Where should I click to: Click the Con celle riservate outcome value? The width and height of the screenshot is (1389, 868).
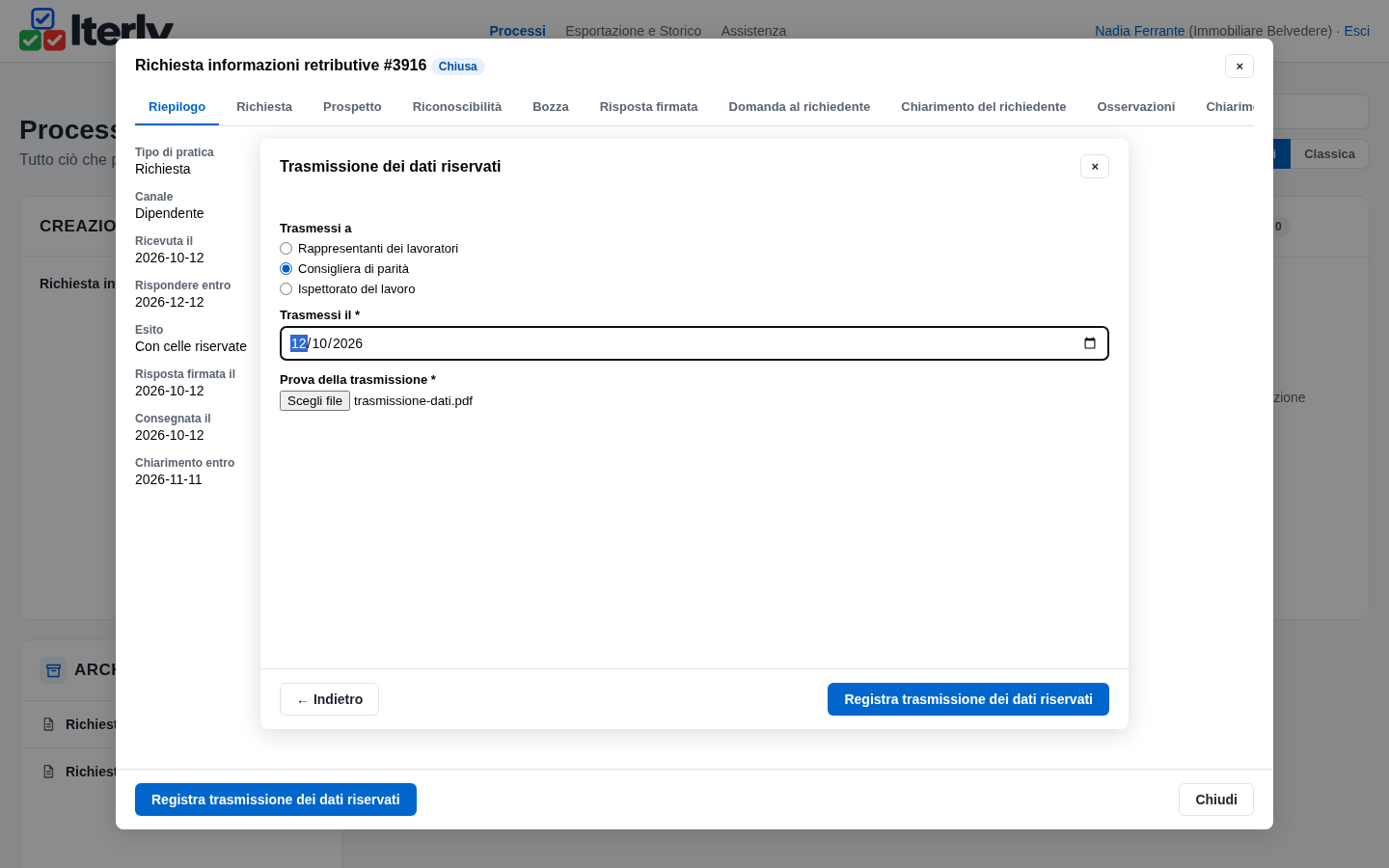[191, 346]
